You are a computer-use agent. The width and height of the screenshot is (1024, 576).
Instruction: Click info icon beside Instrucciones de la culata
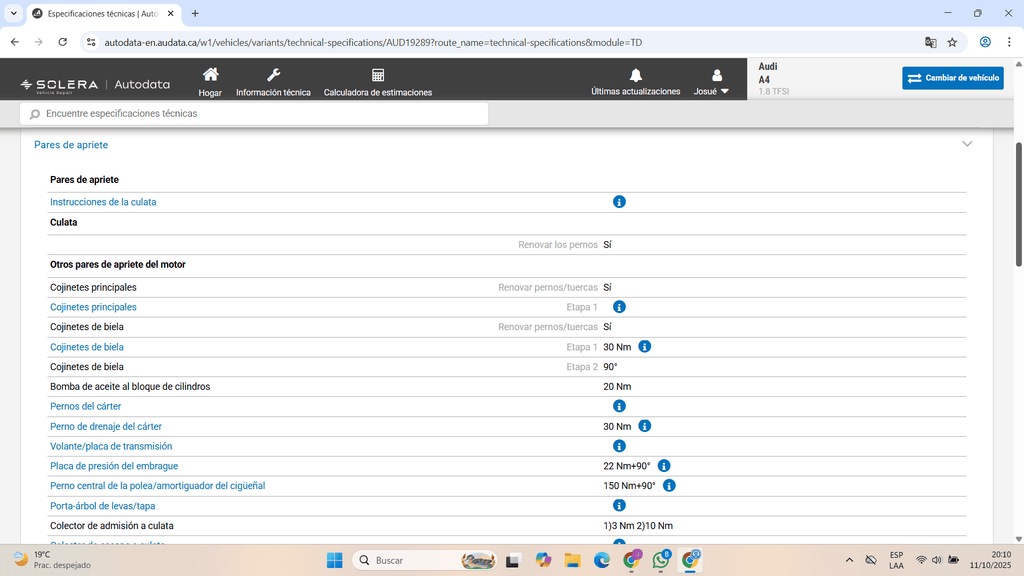619,202
